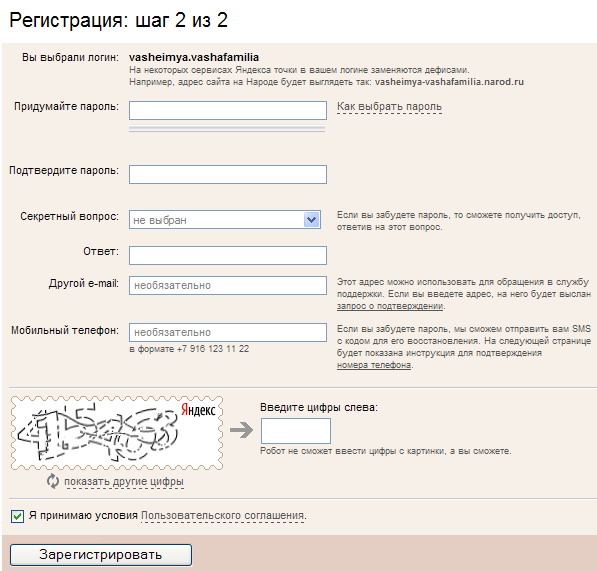Click the captcha digits image
The image size is (597, 571).
[117, 433]
